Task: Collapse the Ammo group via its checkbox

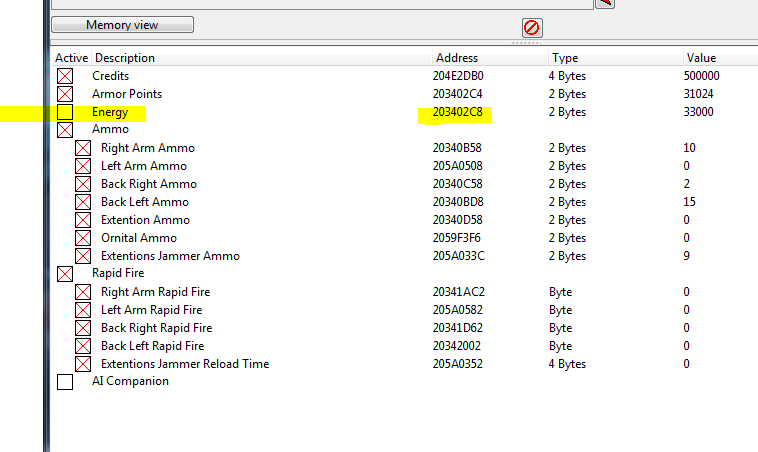Action: pyautogui.click(x=65, y=130)
